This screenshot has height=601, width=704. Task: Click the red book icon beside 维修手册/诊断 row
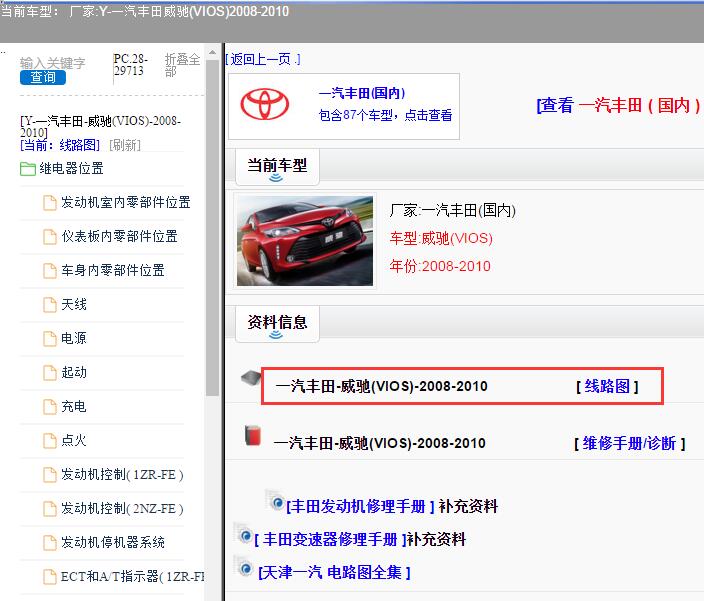[x=253, y=436]
